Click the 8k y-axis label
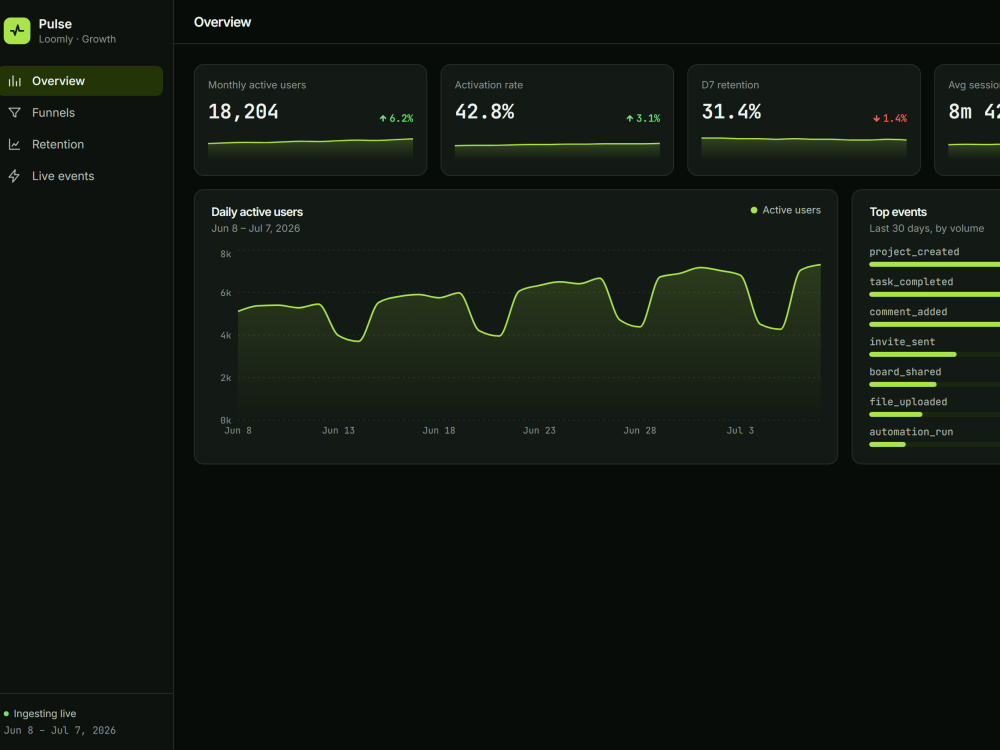1000x750 pixels. [x=226, y=254]
